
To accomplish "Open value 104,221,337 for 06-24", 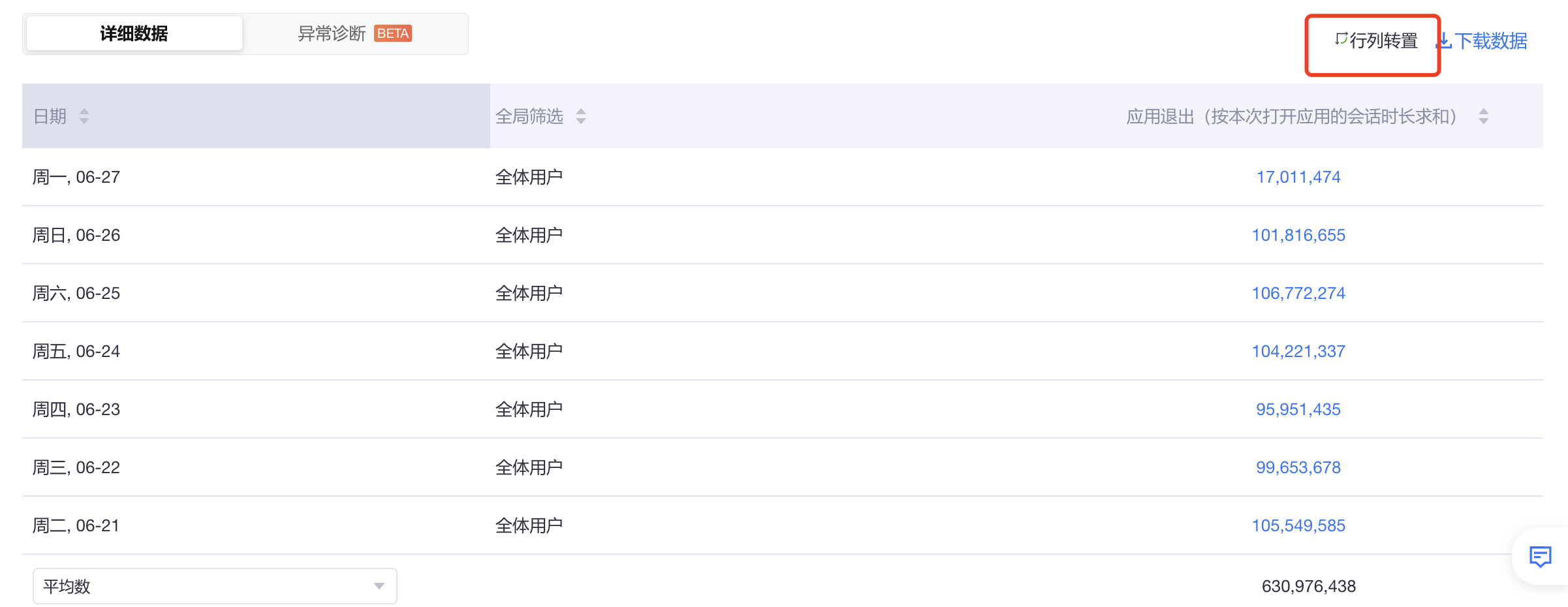I will click(x=1298, y=351).
